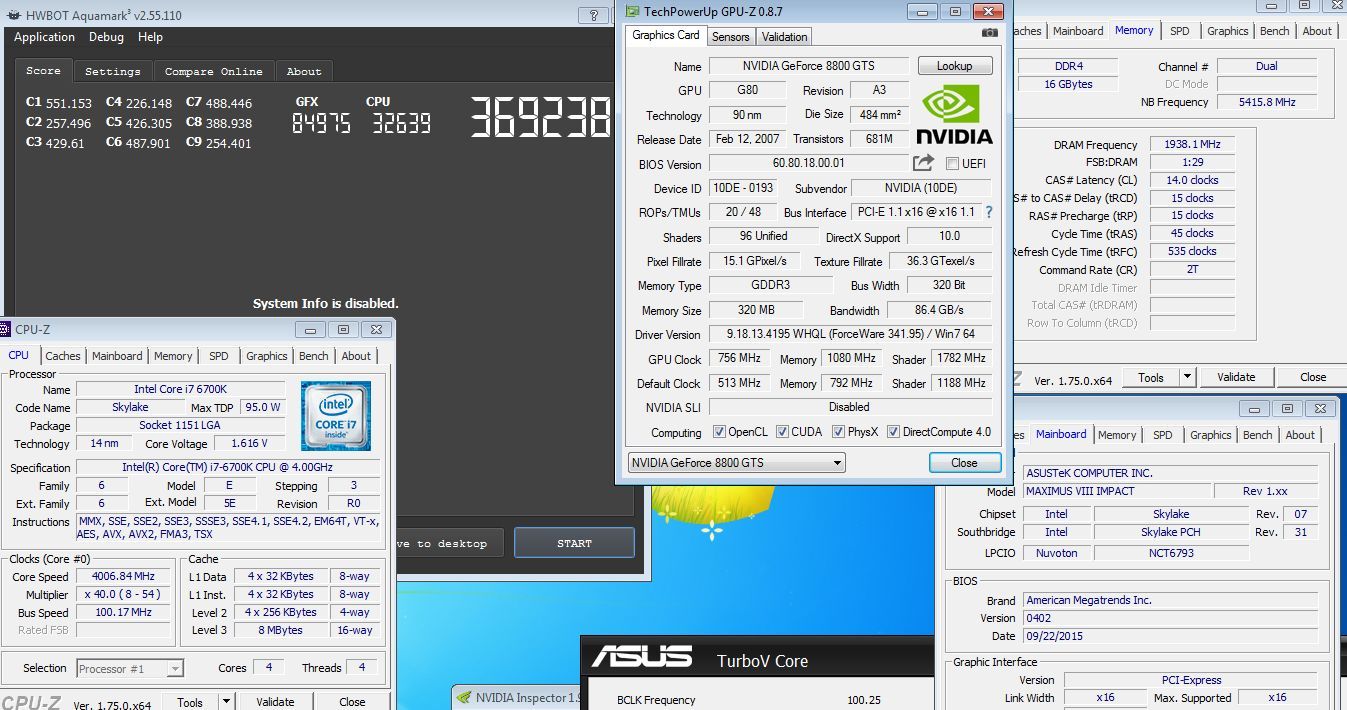The height and width of the screenshot is (710, 1347).
Task: Click the GPU Clock 756 MHz field
Action: click(x=741, y=358)
